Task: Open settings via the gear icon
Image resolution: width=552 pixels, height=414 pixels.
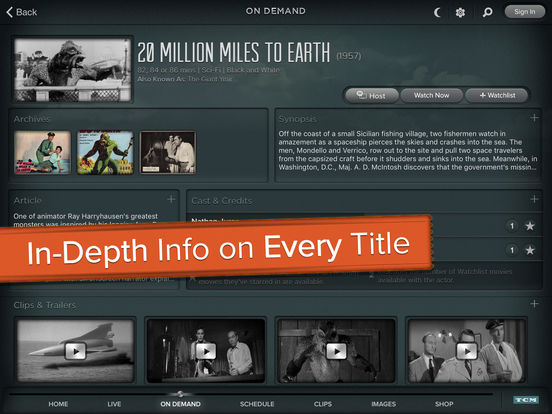Action: 460,13
